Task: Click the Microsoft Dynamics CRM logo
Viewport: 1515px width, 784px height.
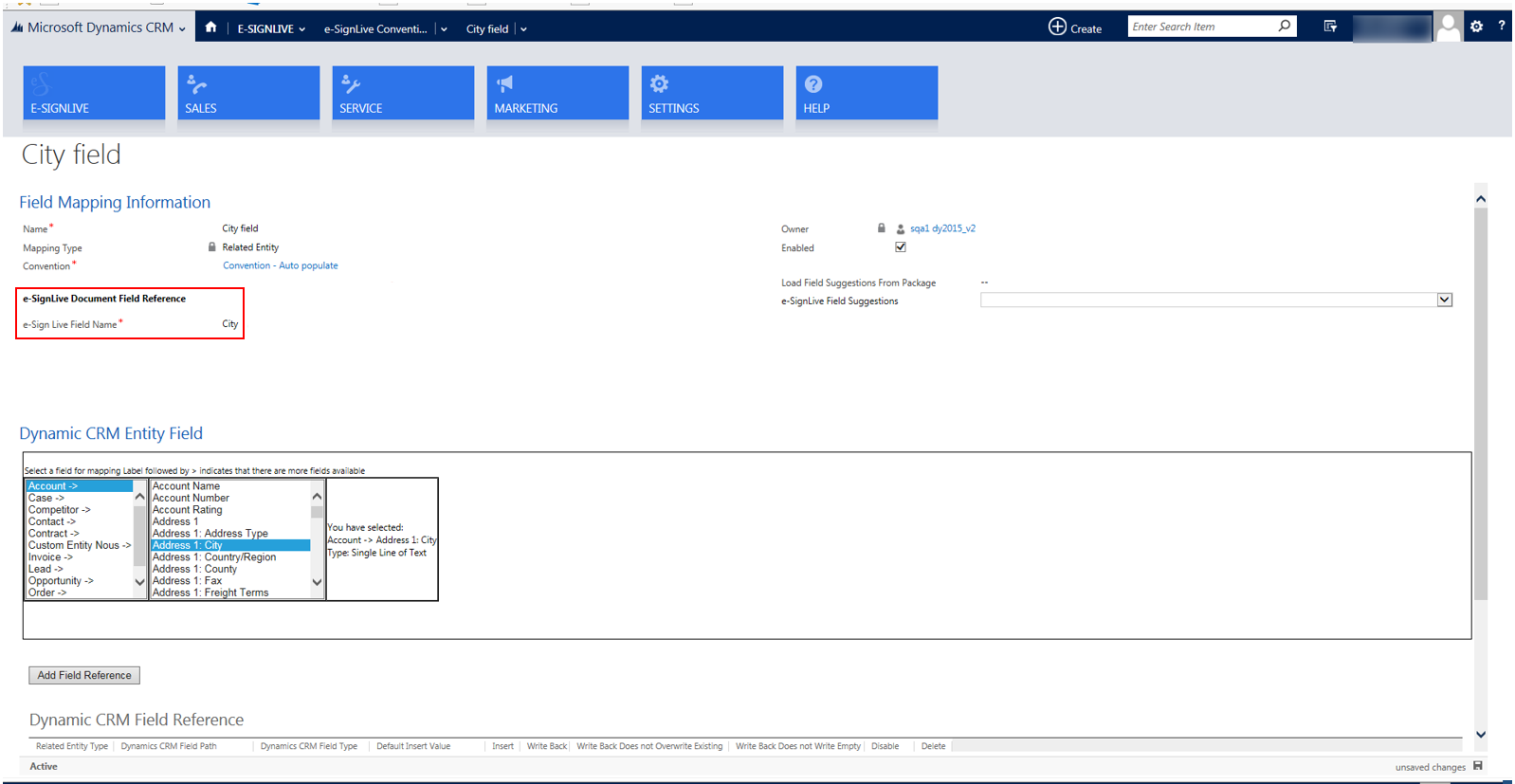Action: pos(17,27)
